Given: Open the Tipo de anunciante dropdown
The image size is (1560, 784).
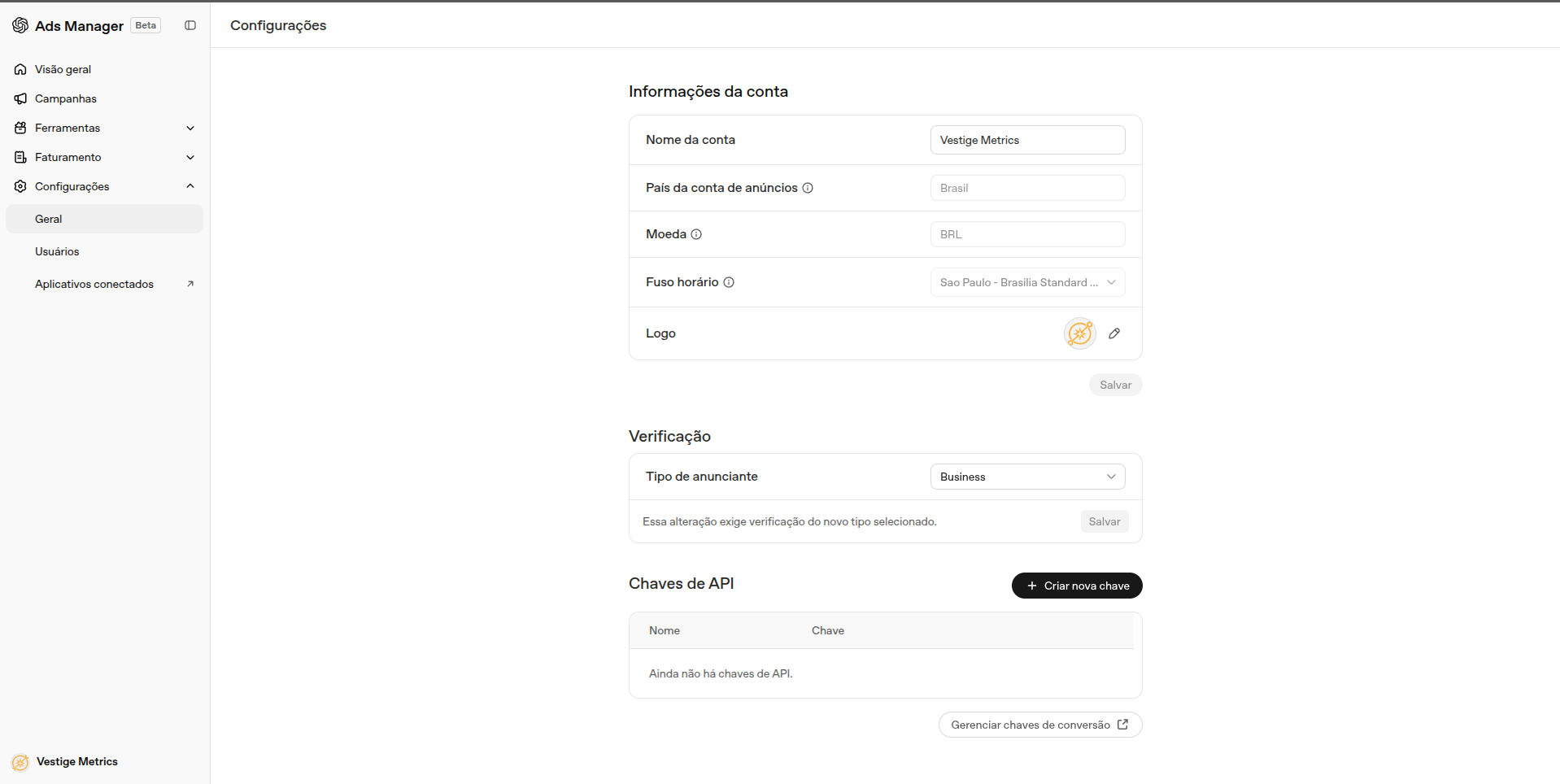Looking at the screenshot, I should click(x=1028, y=477).
